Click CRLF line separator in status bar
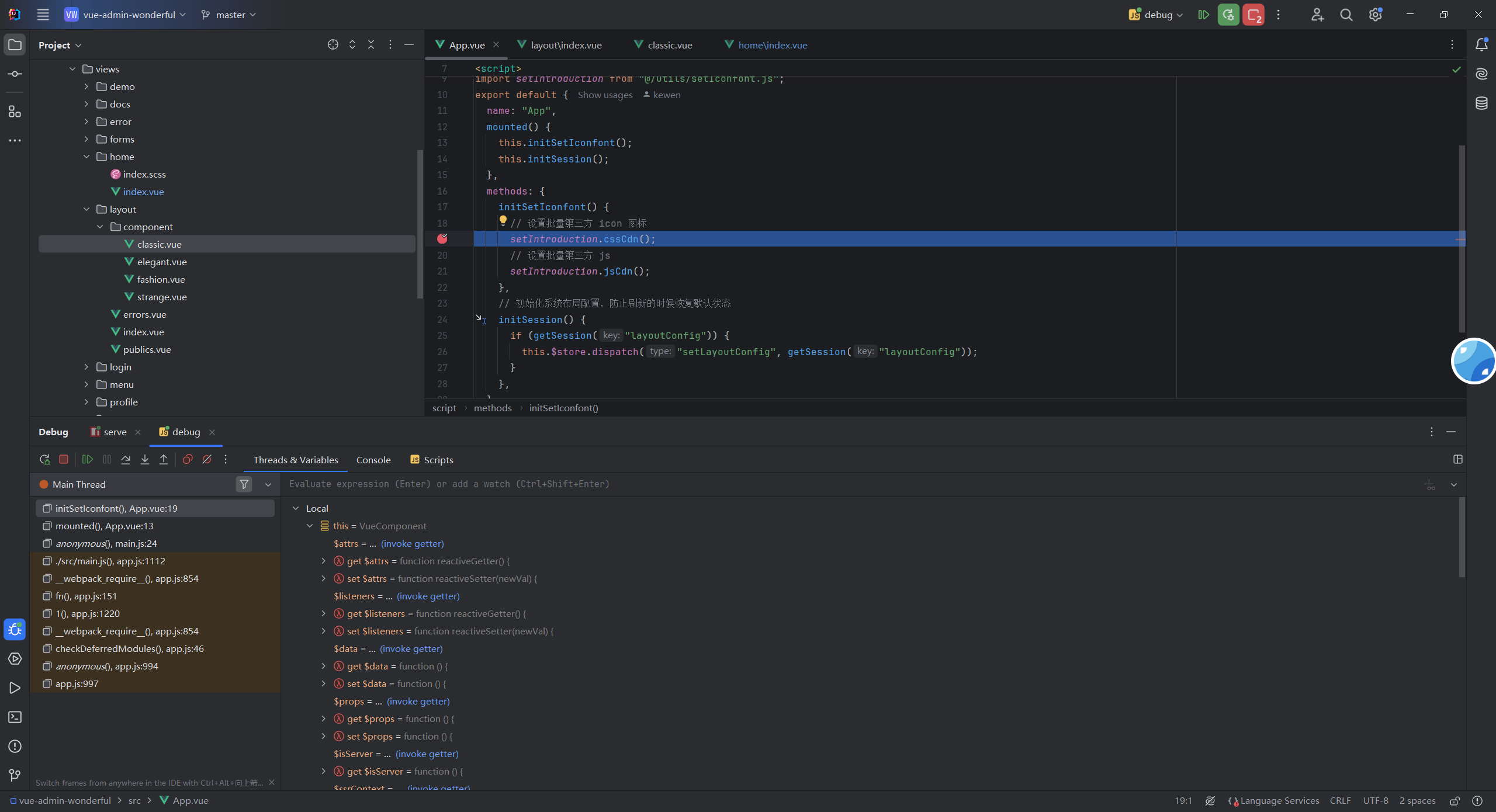1496x812 pixels. pyautogui.click(x=1341, y=801)
